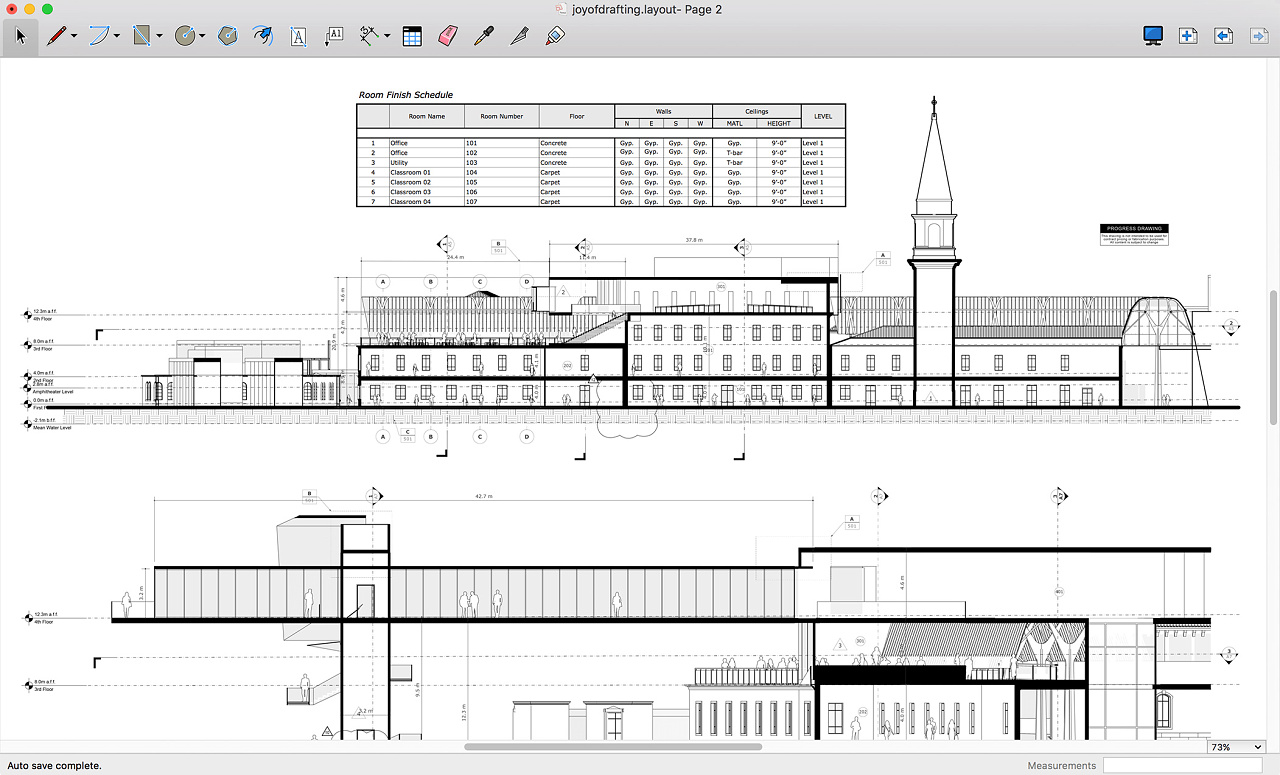The width and height of the screenshot is (1280, 775).
Task: Pick the Style eyedropper tool
Action: (483, 36)
